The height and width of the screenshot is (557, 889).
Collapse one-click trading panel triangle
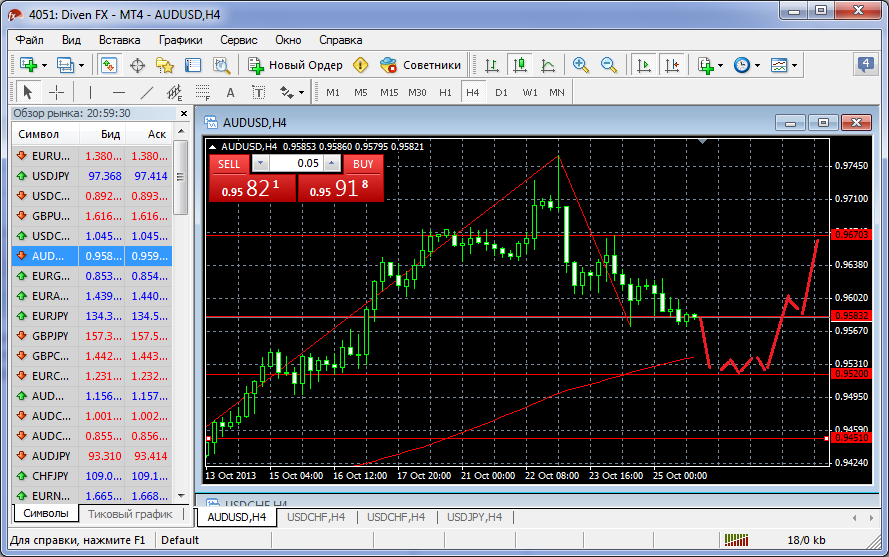[x=213, y=147]
